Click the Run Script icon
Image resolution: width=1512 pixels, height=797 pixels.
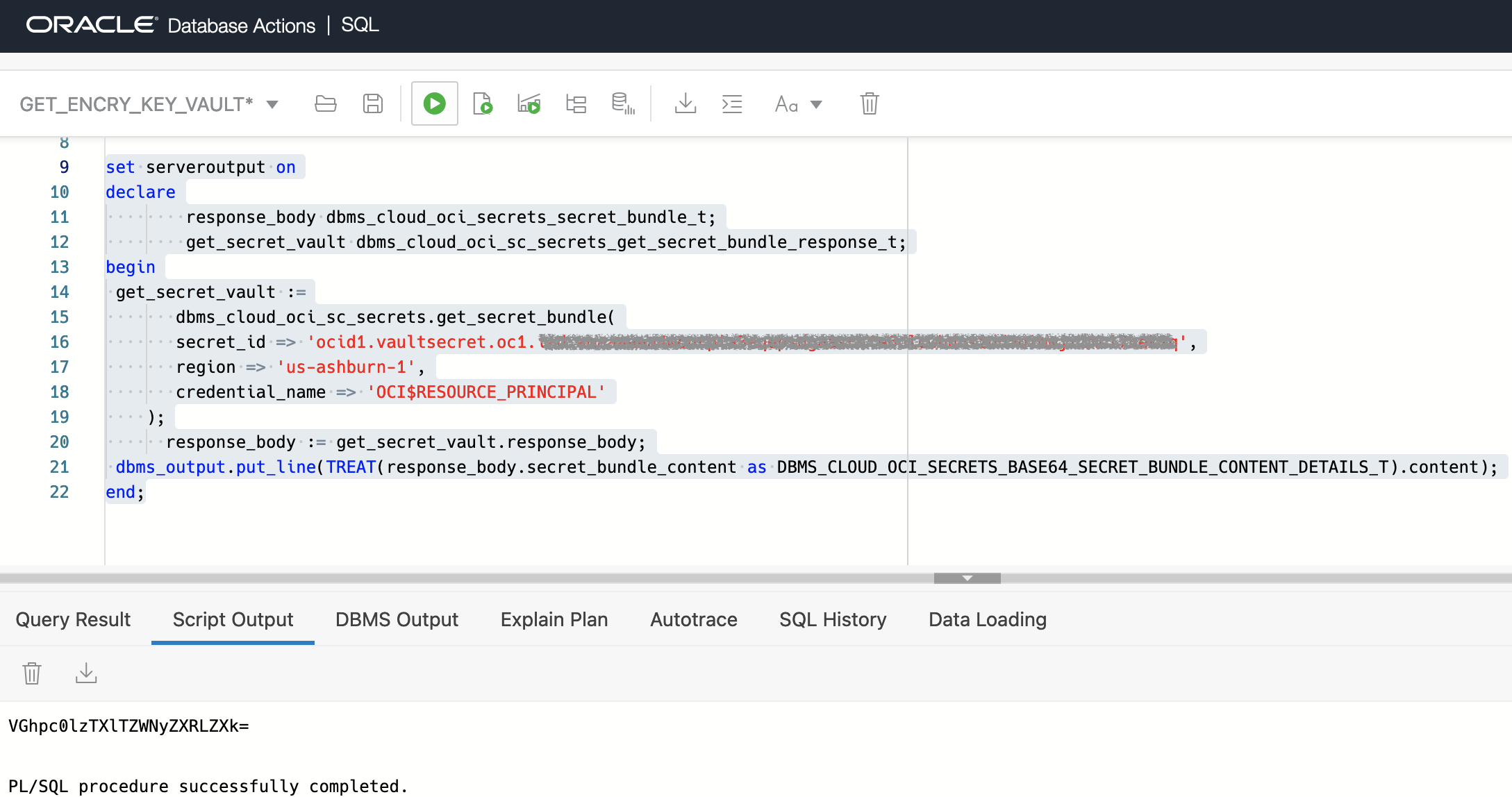[x=482, y=104]
